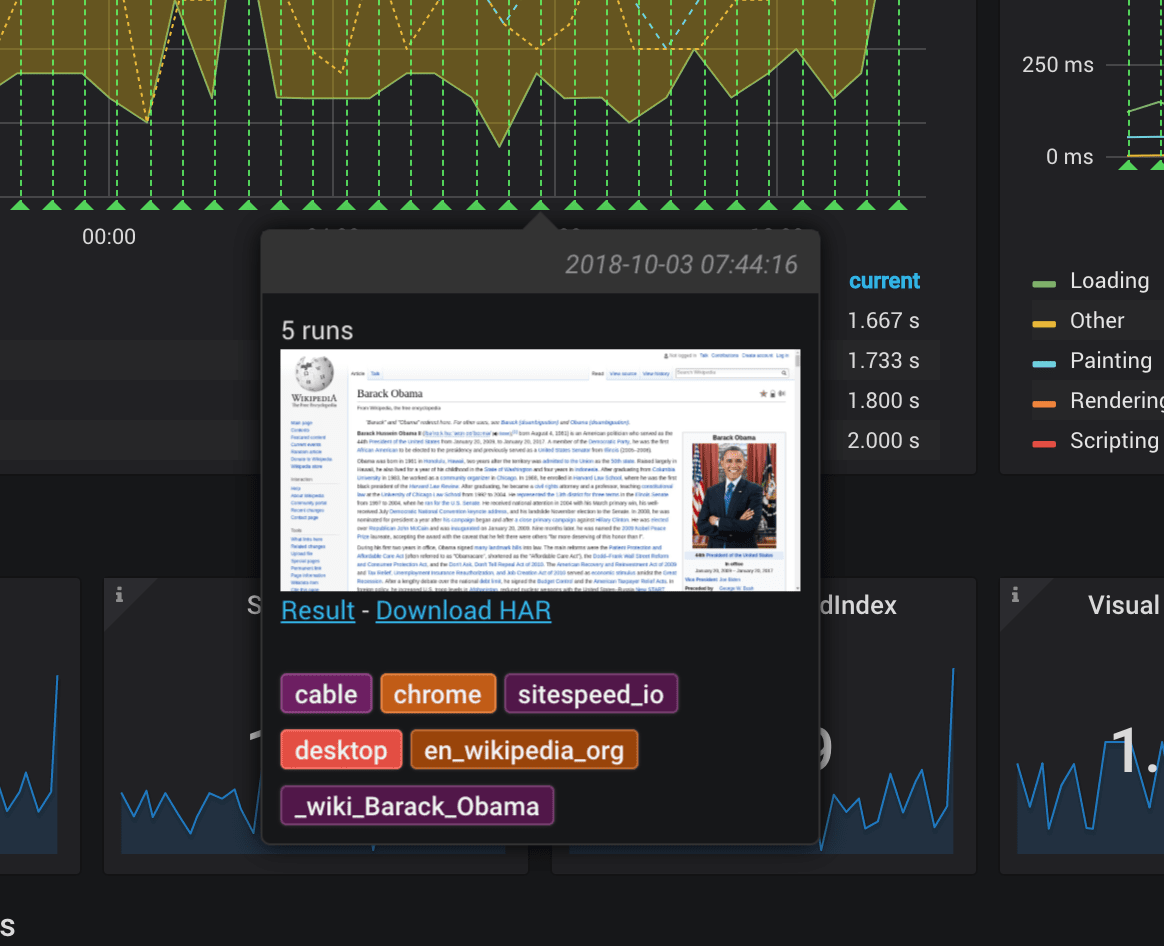This screenshot has height=946, width=1164.
Task: Open the Result link in the tooltip
Action: point(318,610)
